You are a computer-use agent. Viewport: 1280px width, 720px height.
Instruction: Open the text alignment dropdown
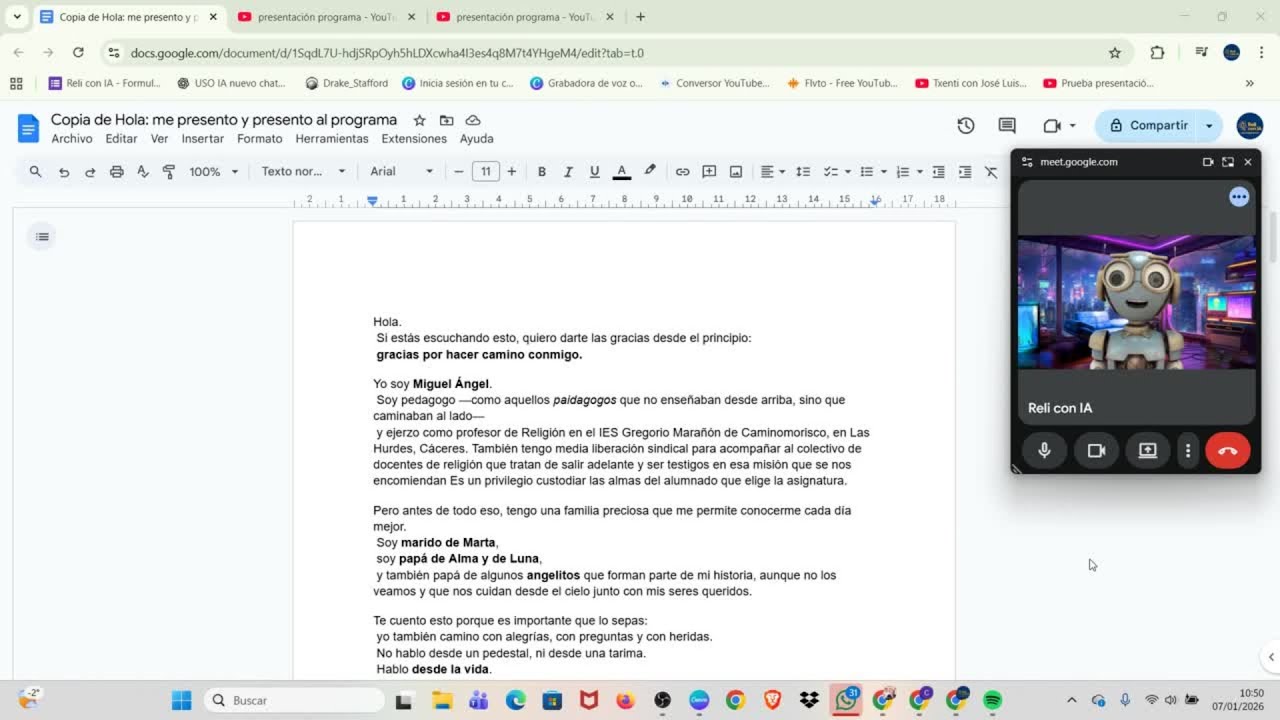point(772,172)
